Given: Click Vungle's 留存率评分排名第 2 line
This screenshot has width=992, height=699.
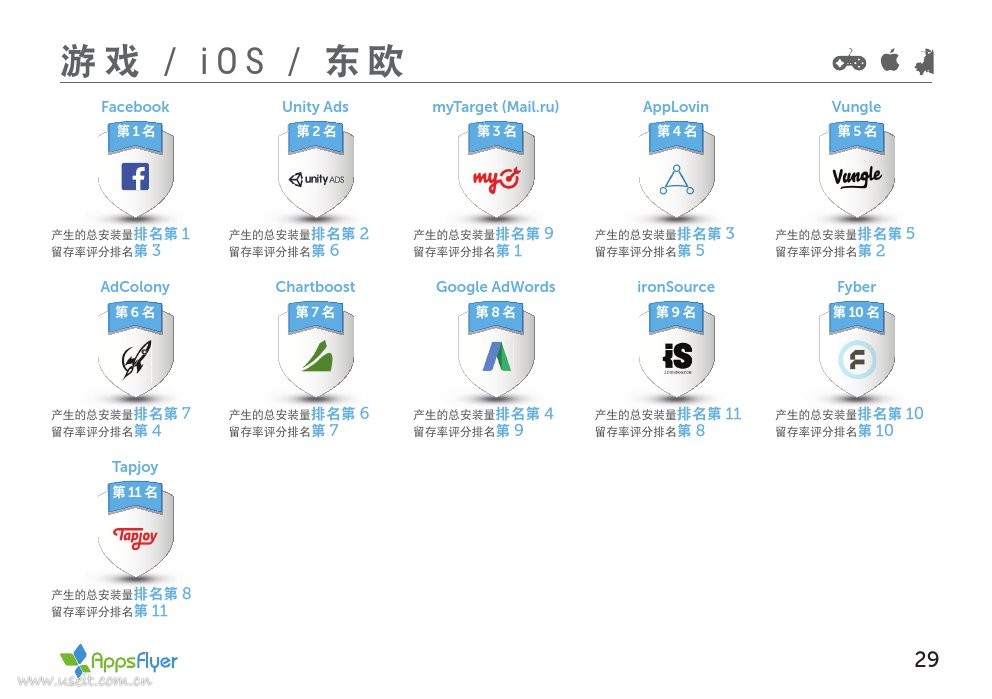Looking at the screenshot, I should [x=831, y=251].
